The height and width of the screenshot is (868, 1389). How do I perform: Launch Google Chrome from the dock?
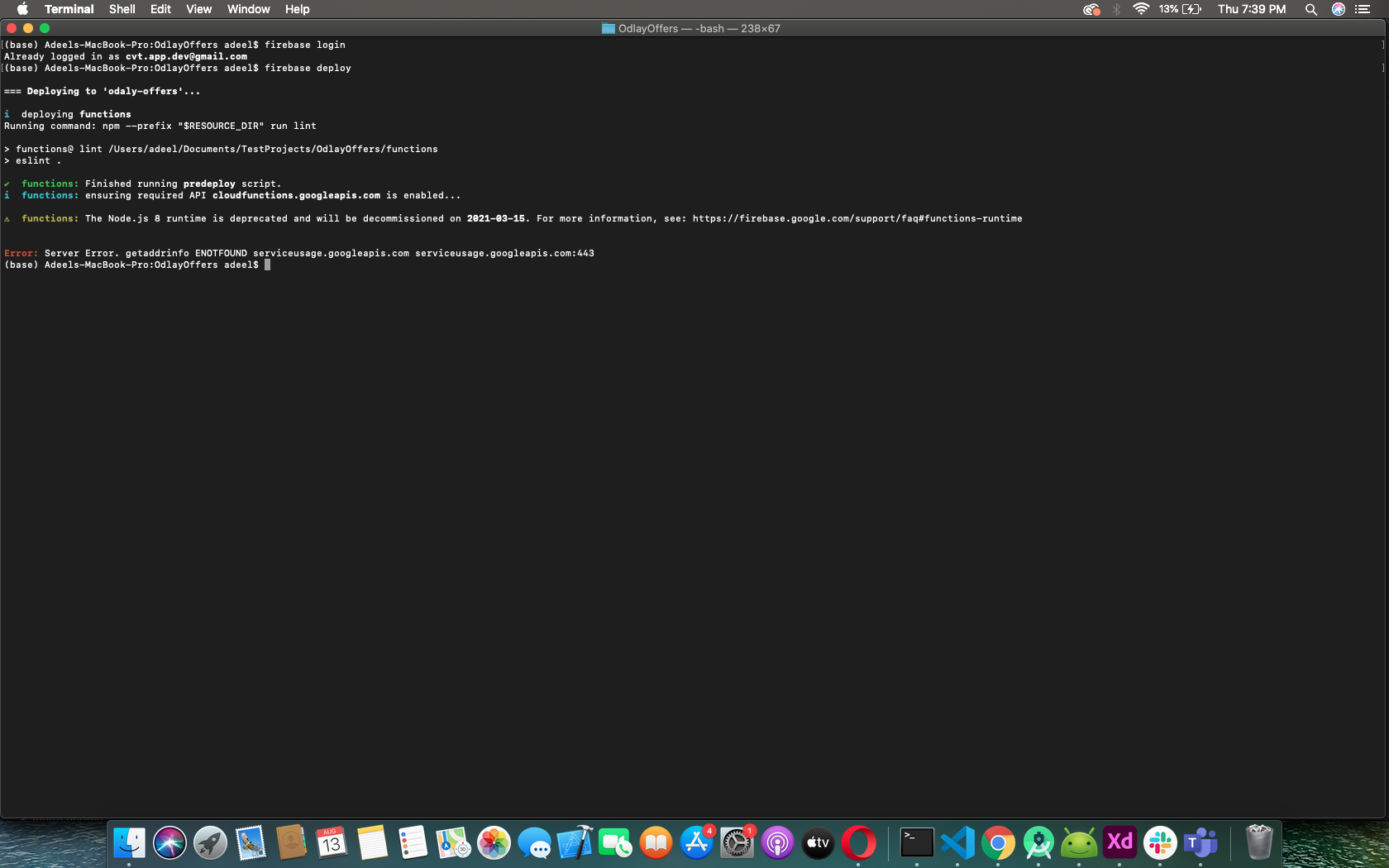tap(998, 843)
